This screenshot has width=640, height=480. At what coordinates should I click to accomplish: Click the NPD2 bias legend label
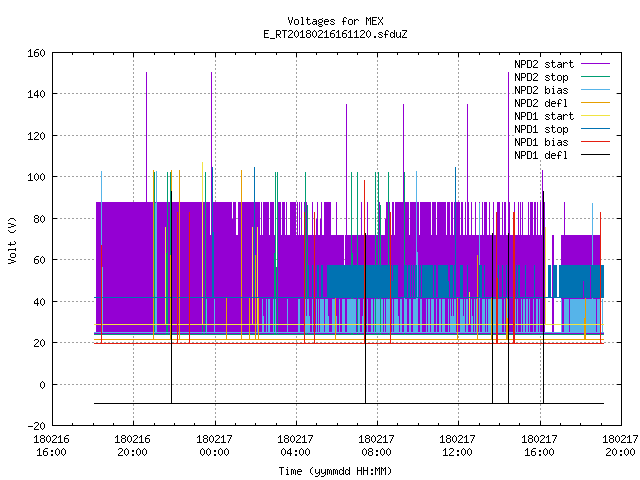pyautogui.click(x=541, y=90)
